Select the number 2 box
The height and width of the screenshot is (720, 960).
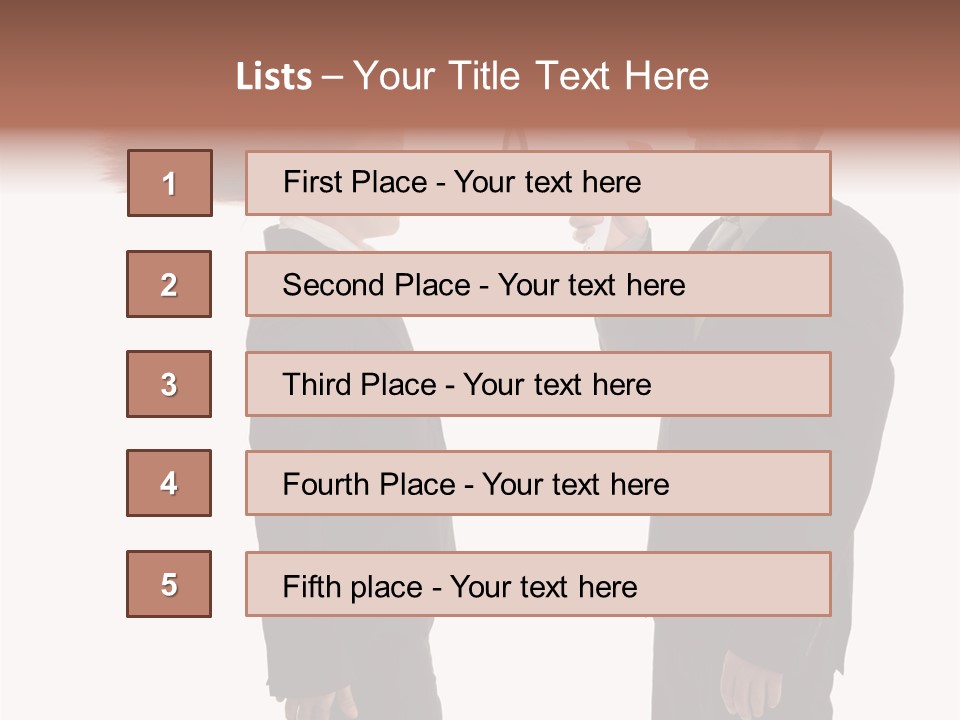click(169, 284)
